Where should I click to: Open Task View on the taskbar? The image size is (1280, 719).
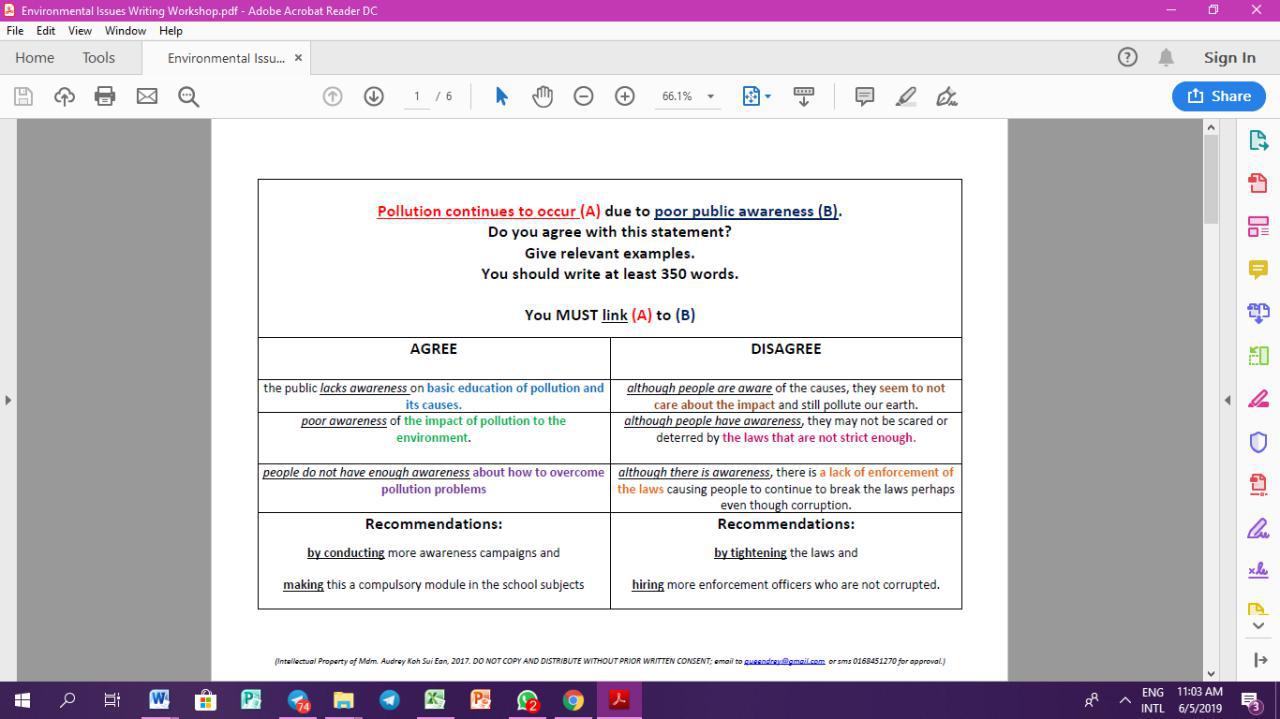tap(112, 700)
